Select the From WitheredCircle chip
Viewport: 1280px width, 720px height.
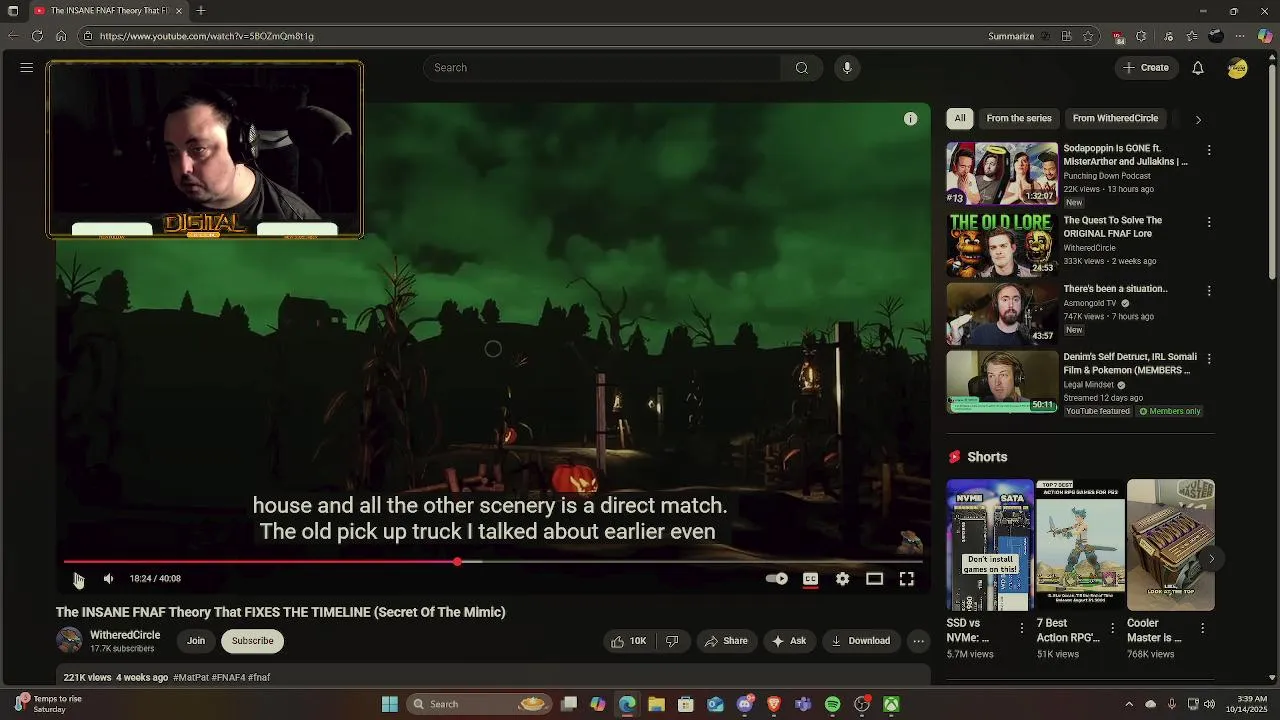click(1115, 118)
